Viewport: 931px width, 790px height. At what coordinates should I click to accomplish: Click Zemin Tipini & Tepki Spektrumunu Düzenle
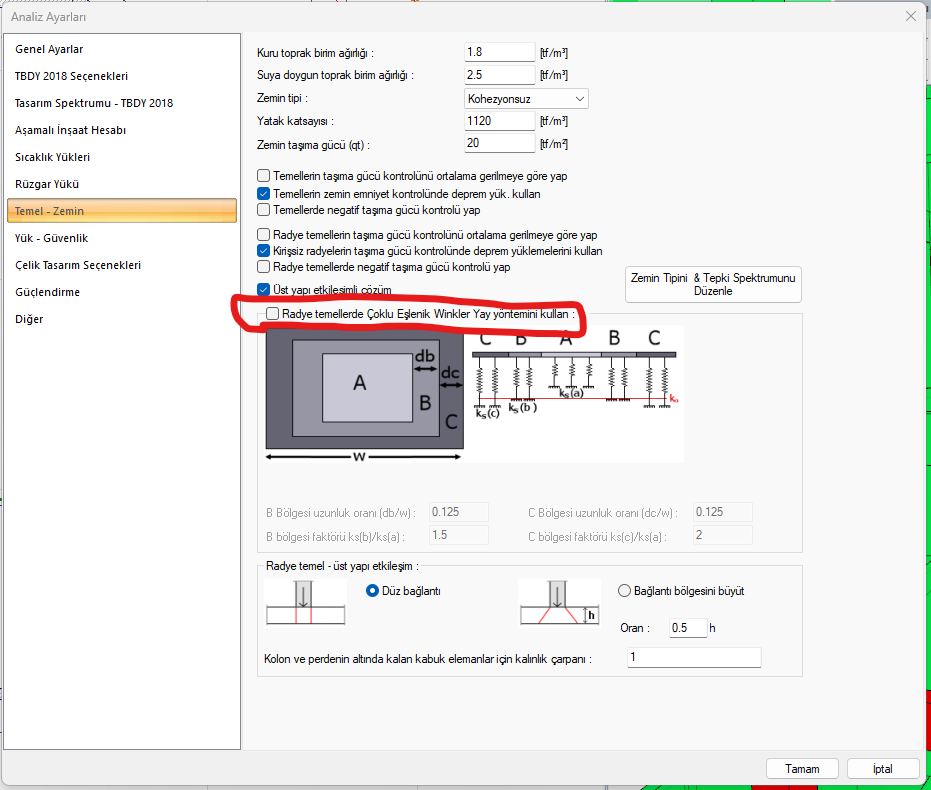(x=713, y=284)
